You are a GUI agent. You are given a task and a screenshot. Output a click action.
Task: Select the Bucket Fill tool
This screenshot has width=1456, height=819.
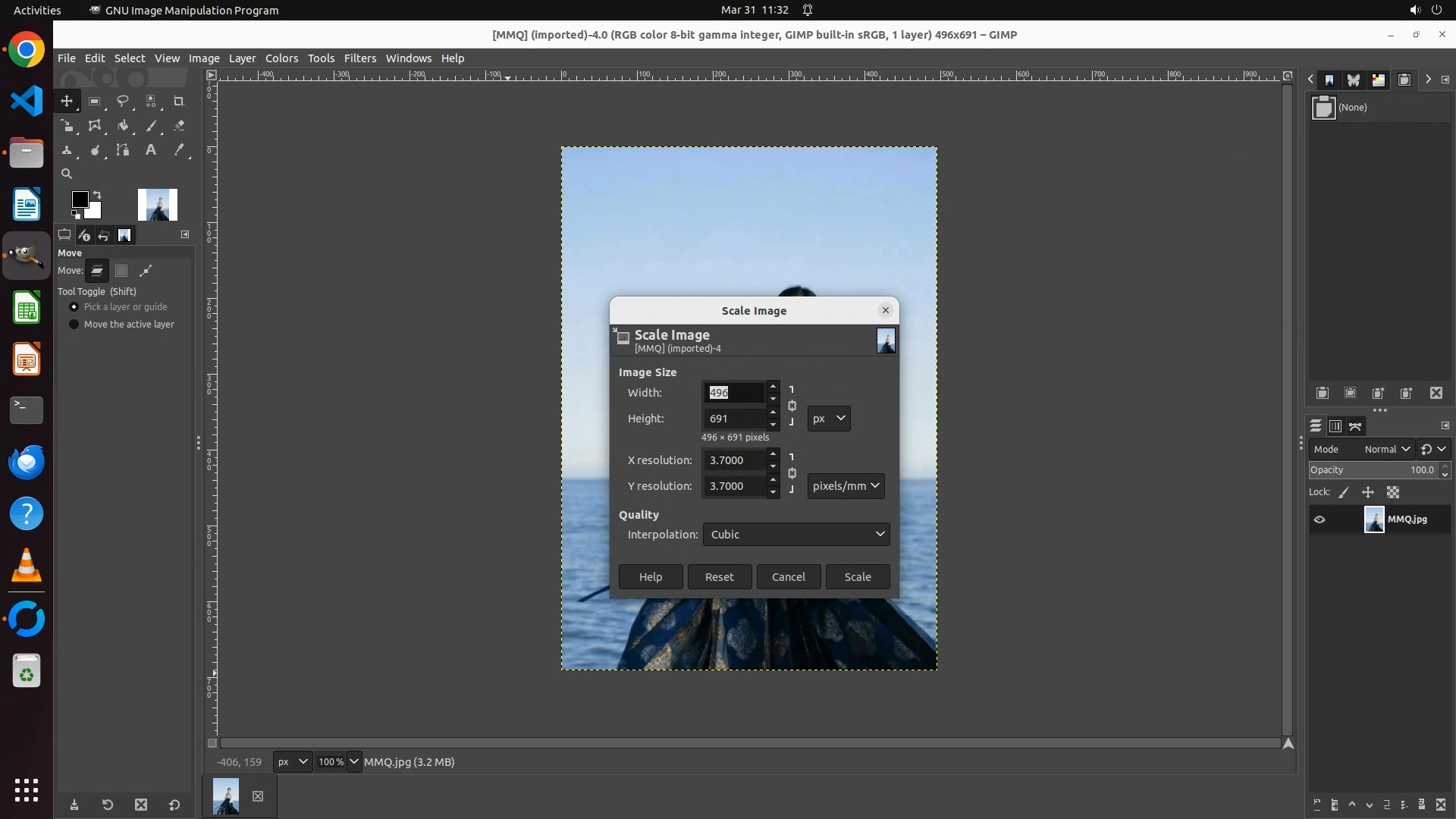pyautogui.click(x=123, y=126)
